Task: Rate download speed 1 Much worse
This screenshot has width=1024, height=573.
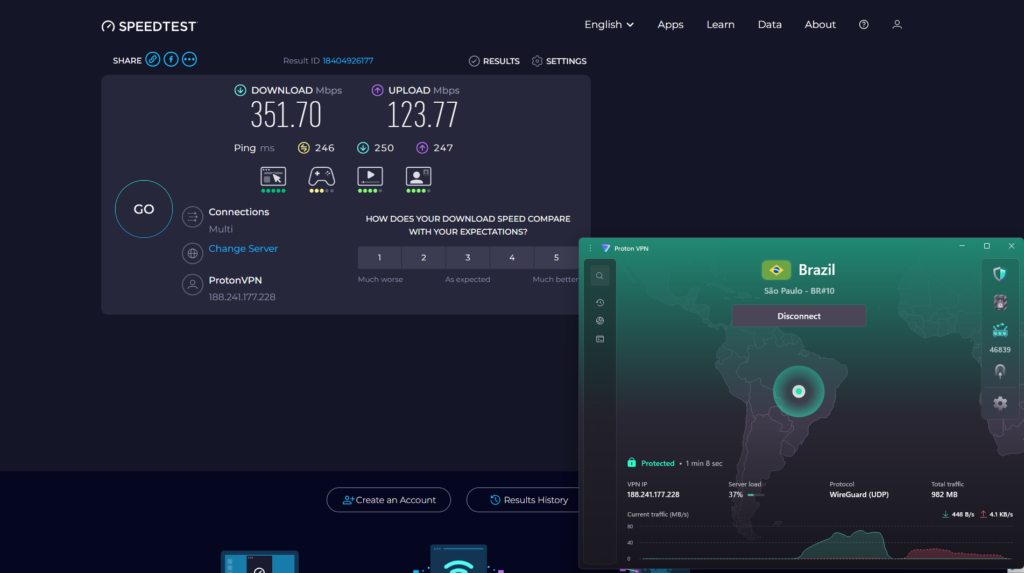Action: 379,257
